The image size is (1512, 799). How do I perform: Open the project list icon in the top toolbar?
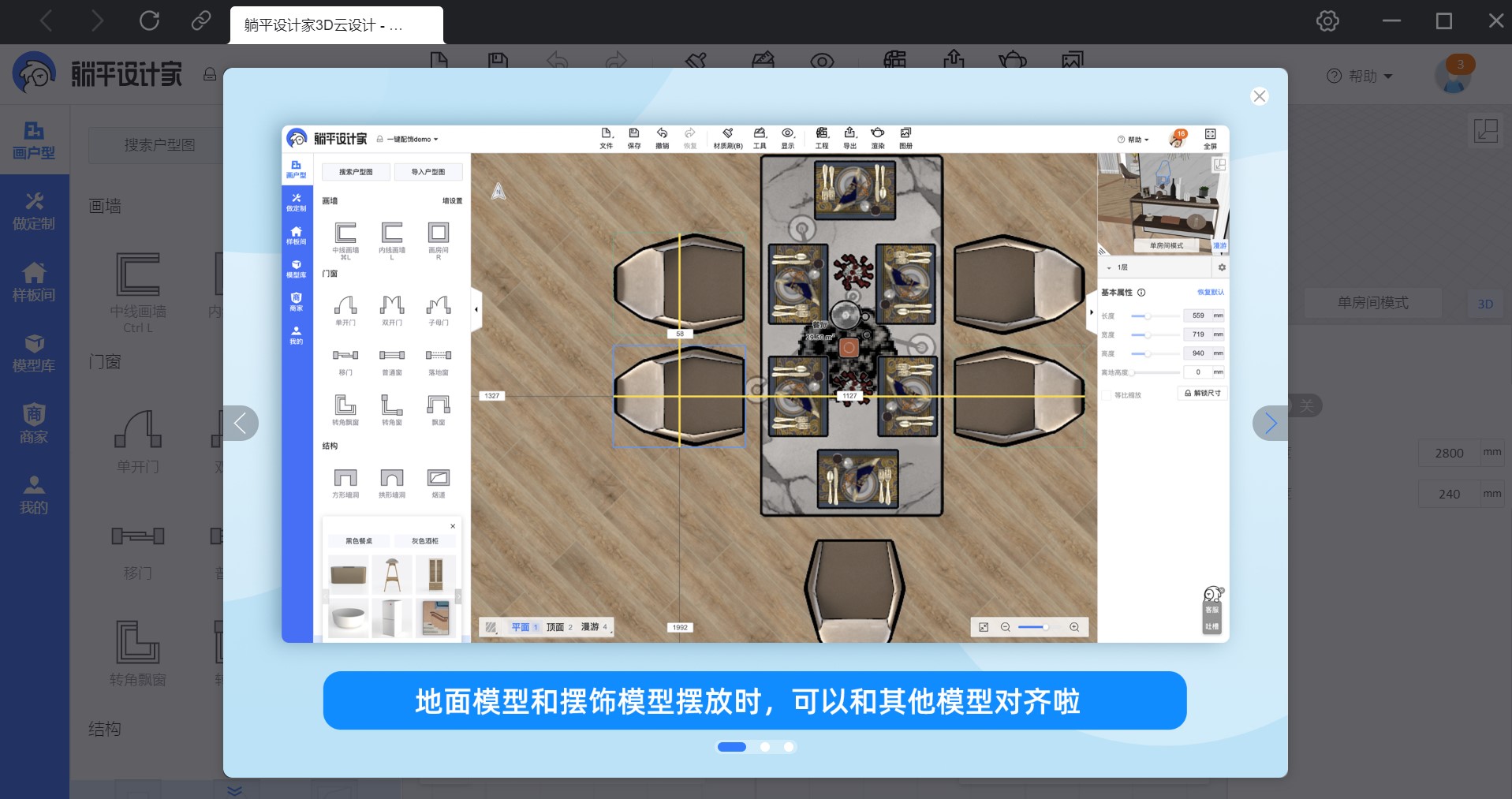click(x=894, y=60)
